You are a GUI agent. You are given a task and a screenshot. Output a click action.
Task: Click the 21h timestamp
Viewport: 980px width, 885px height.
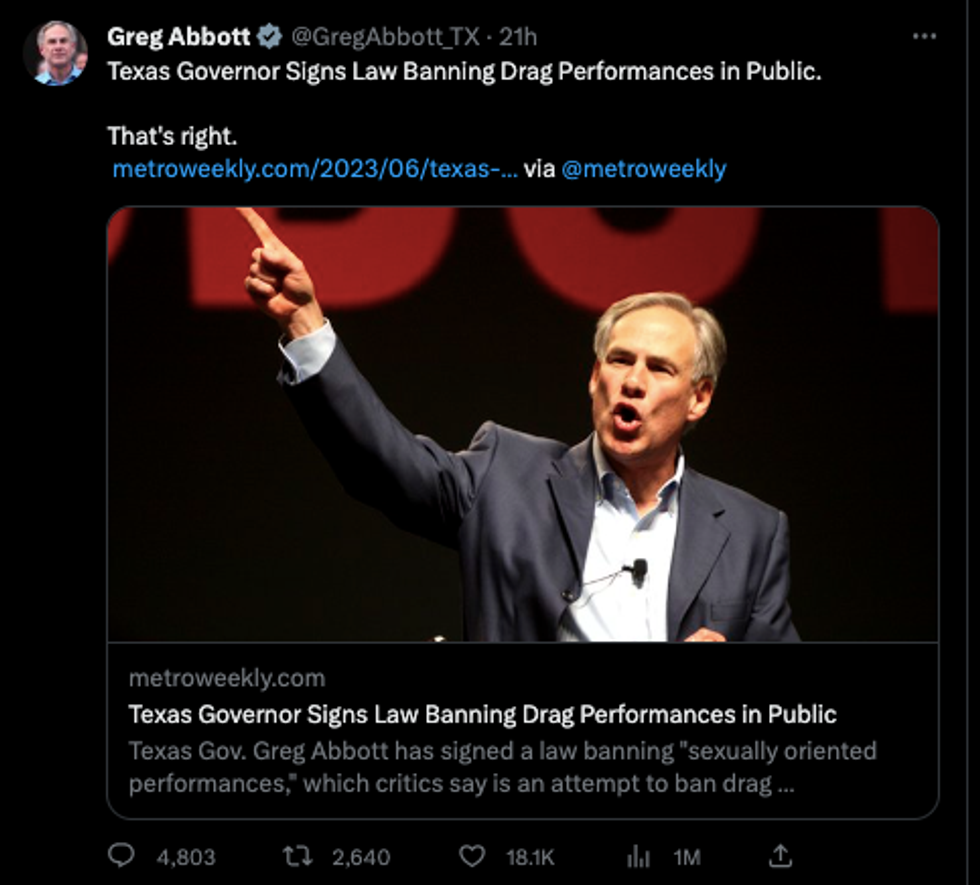518,37
